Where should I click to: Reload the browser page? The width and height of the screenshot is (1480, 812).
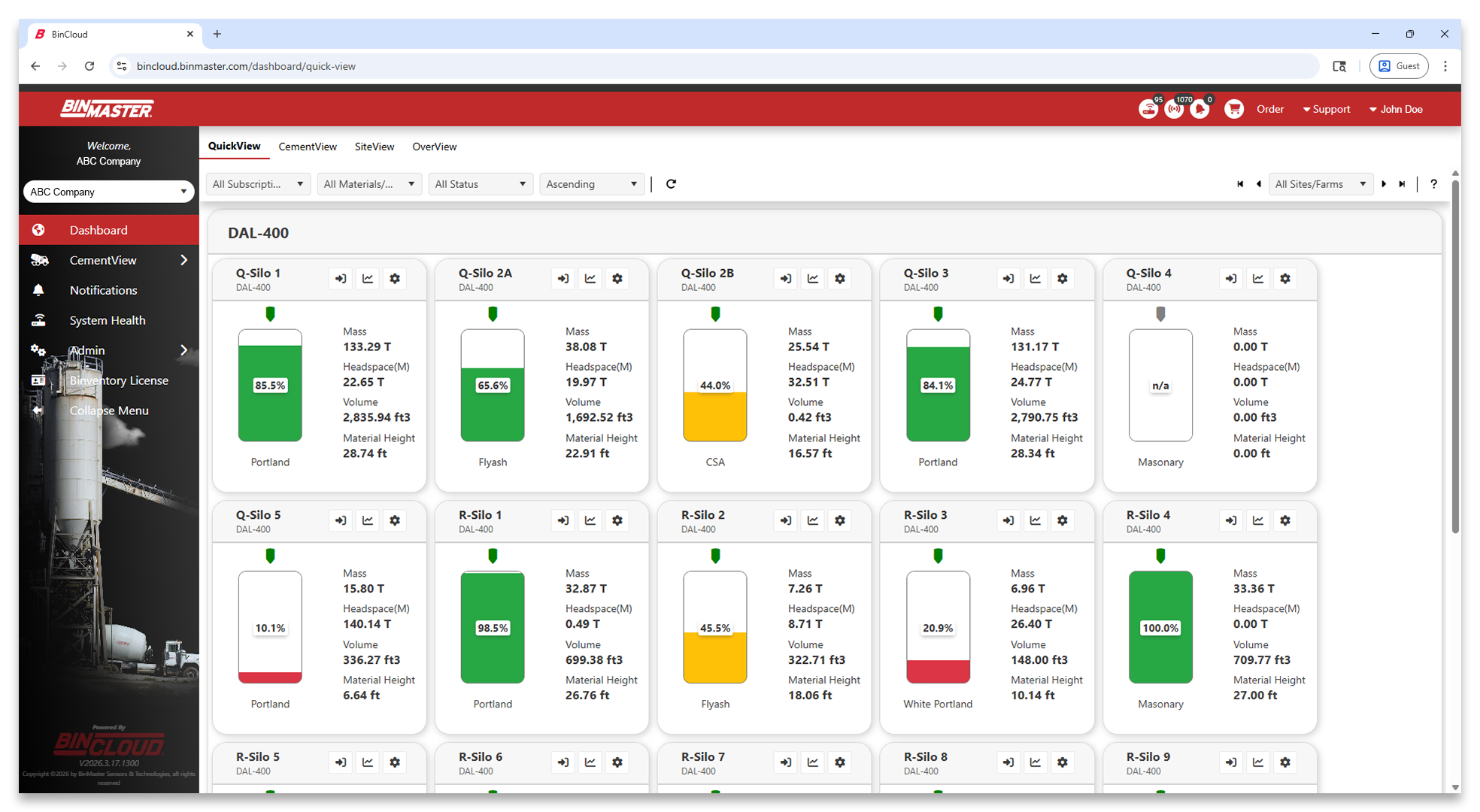89,66
